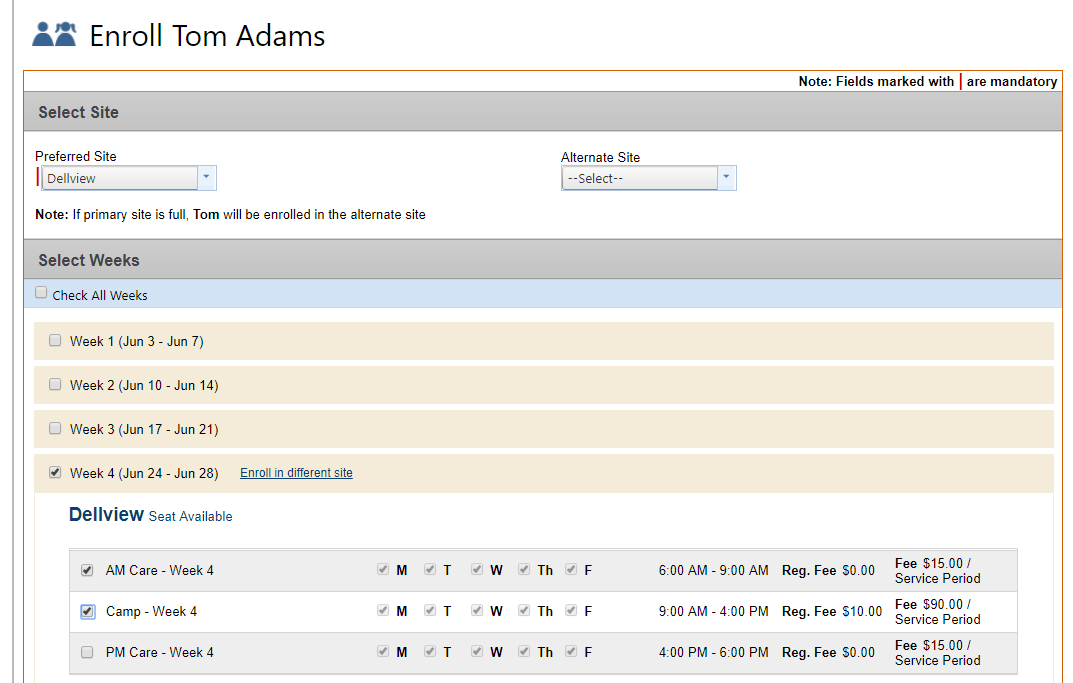The height and width of the screenshot is (683, 1073).
Task: Uncheck the Week 4 checkbox
Action: coord(55,472)
